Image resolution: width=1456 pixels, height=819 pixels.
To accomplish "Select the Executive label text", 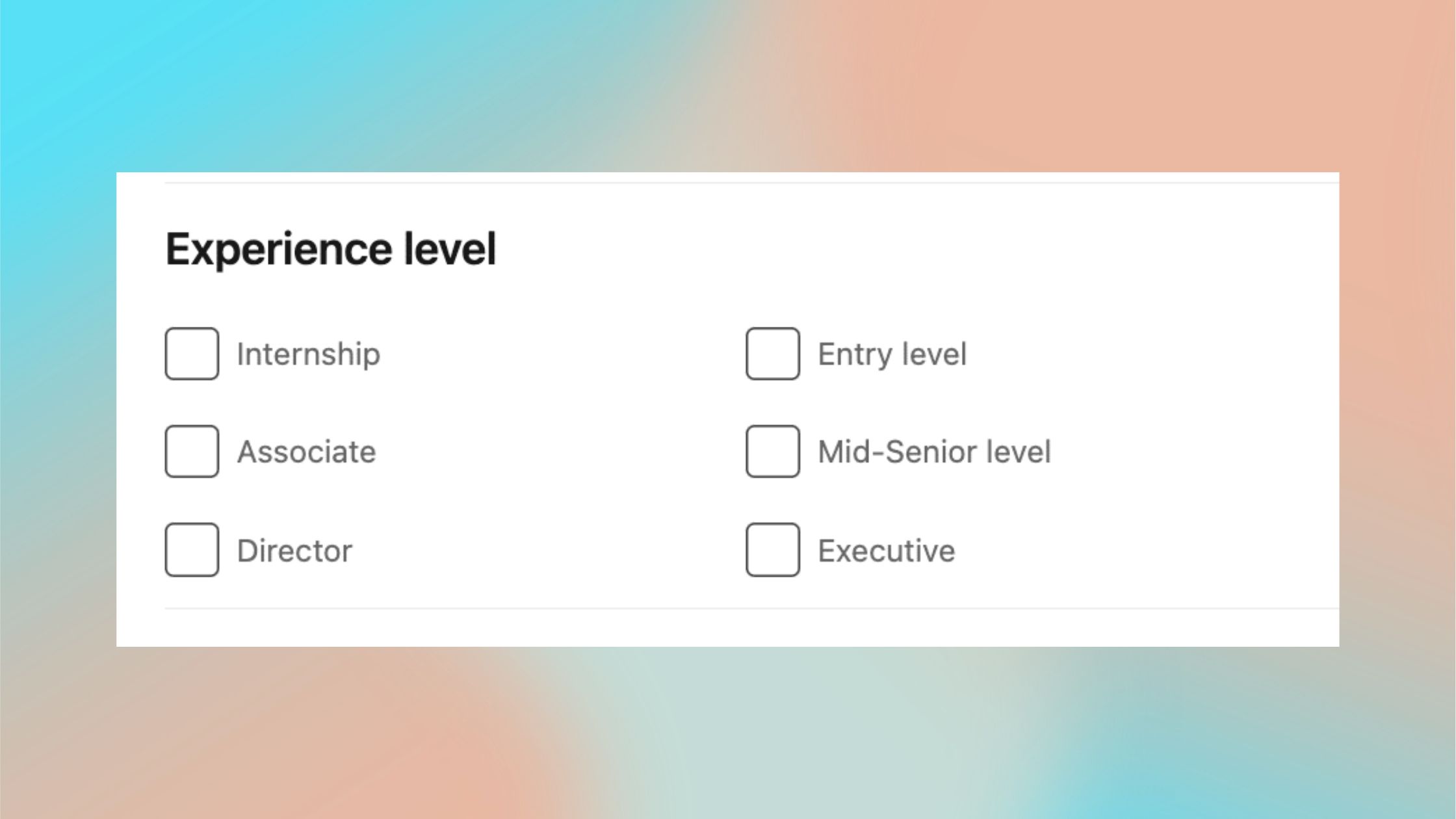I will pyautogui.click(x=887, y=551).
